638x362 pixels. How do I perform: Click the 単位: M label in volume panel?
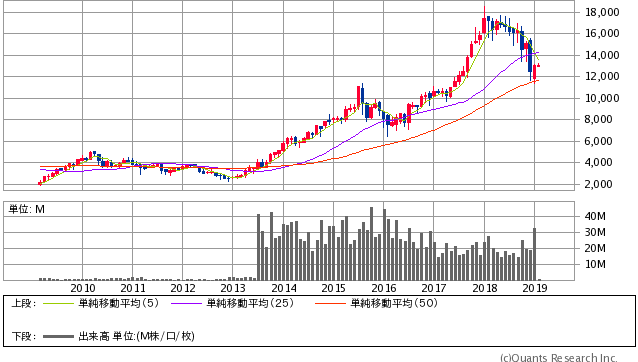tap(27, 209)
